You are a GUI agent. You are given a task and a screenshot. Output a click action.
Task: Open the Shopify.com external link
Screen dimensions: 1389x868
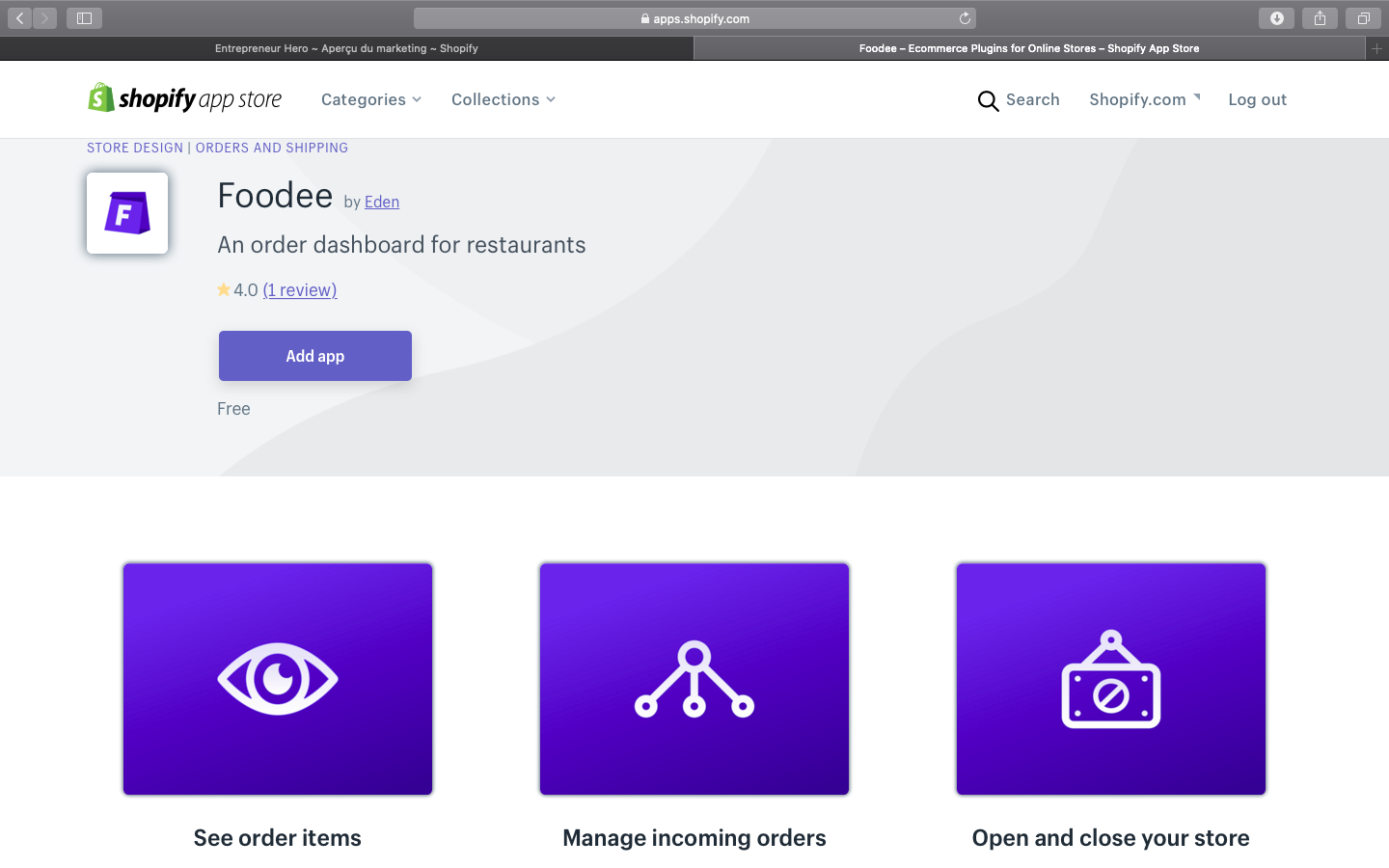[x=1145, y=99]
